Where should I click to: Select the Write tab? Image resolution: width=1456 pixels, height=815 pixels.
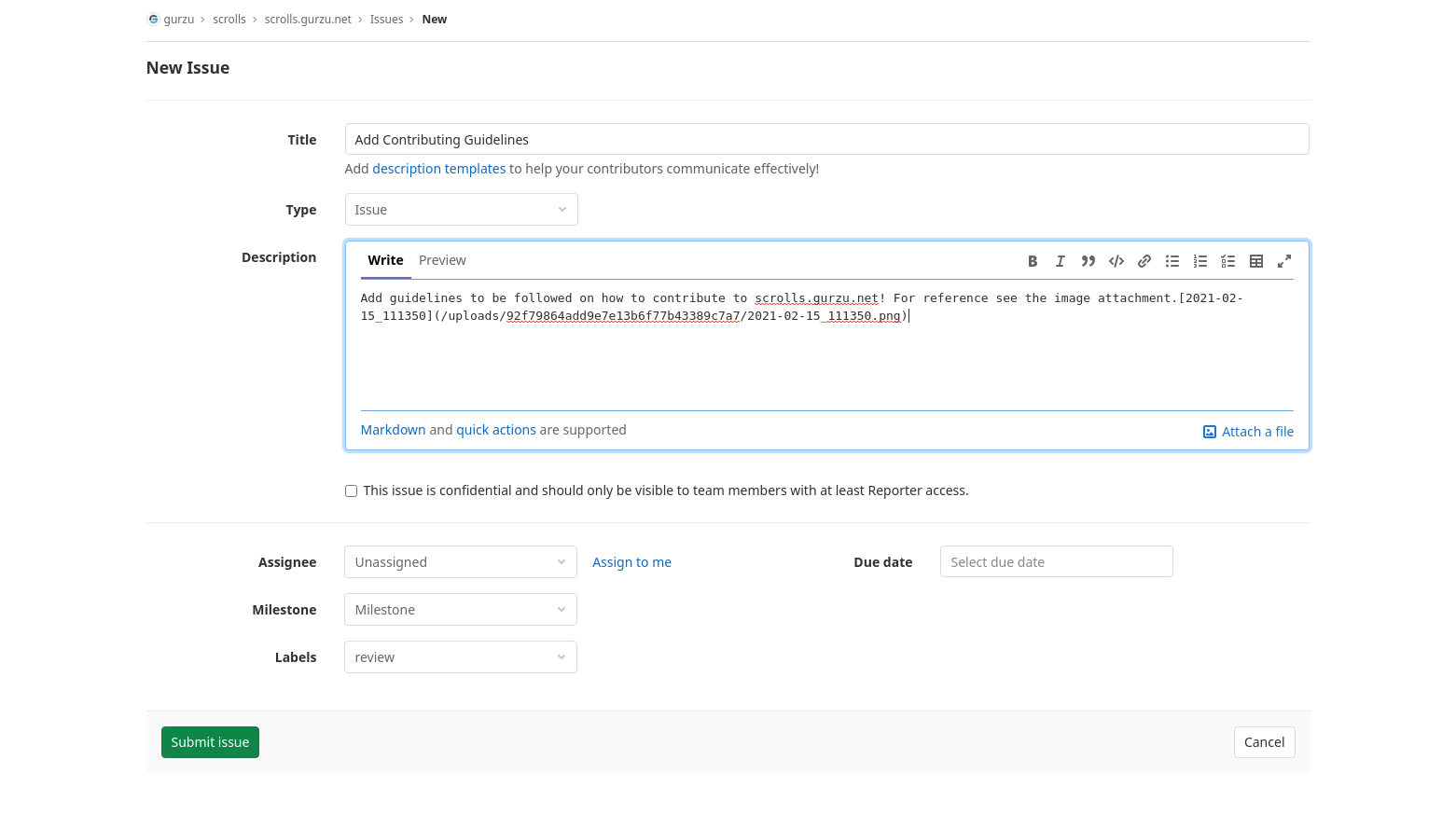click(x=385, y=260)
